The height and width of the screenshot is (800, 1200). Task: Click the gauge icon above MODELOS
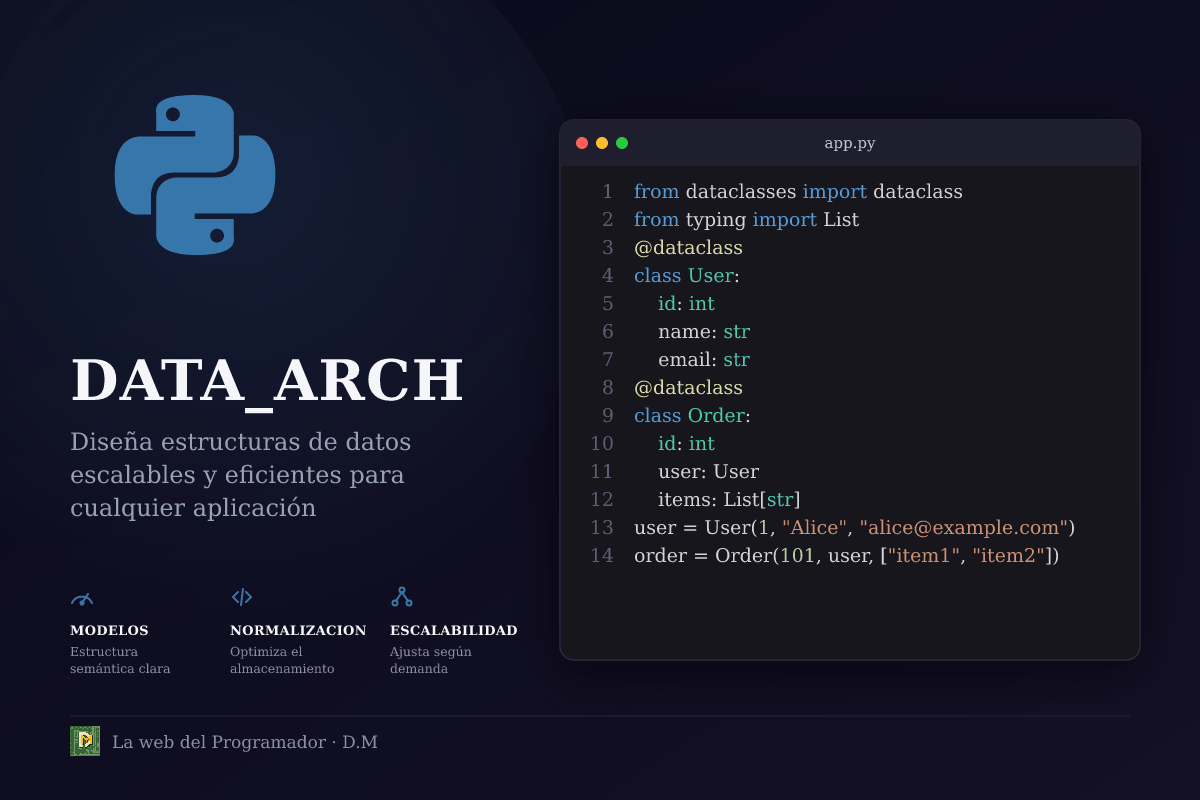82,597
